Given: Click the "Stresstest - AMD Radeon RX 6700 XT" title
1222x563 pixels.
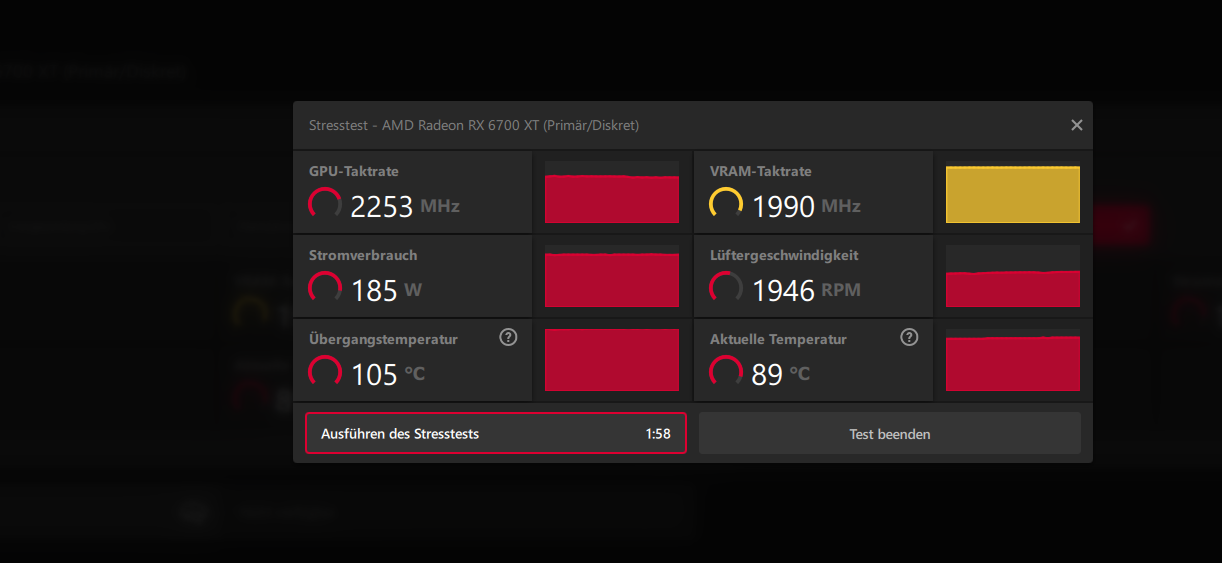Looking at the screenshot, I should (474, 125).
